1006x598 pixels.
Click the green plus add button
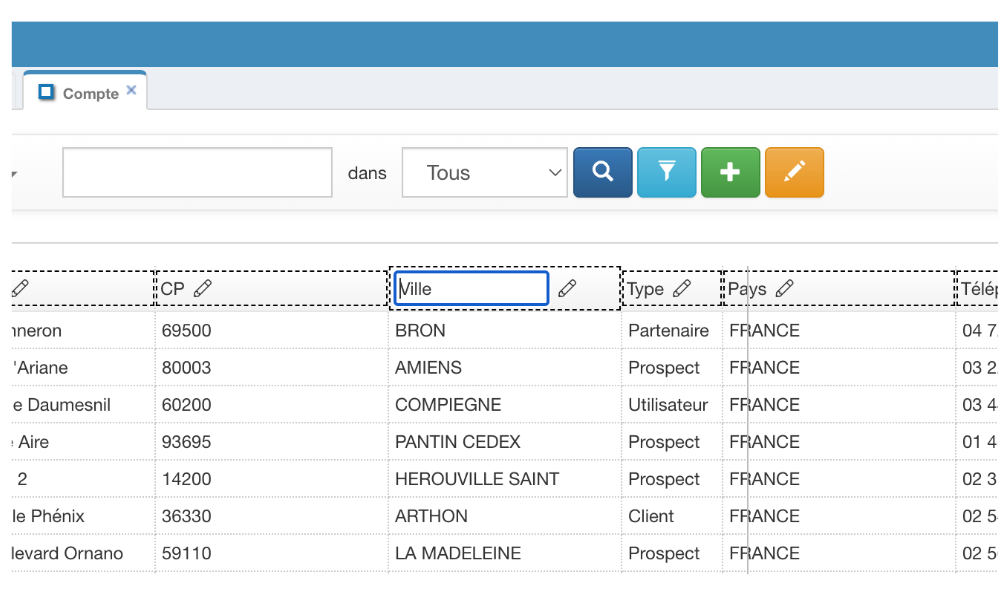pyautogui.click(x=730, y=172)
